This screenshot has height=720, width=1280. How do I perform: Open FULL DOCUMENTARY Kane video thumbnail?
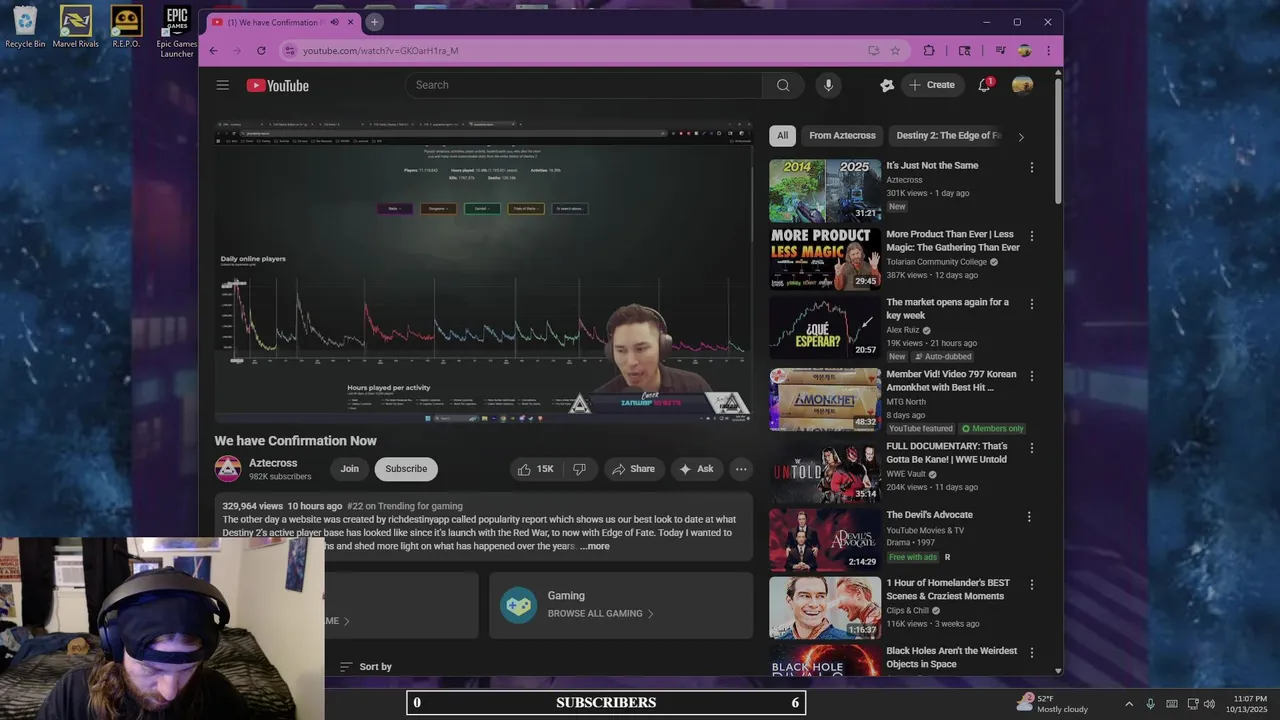[825, 472]
